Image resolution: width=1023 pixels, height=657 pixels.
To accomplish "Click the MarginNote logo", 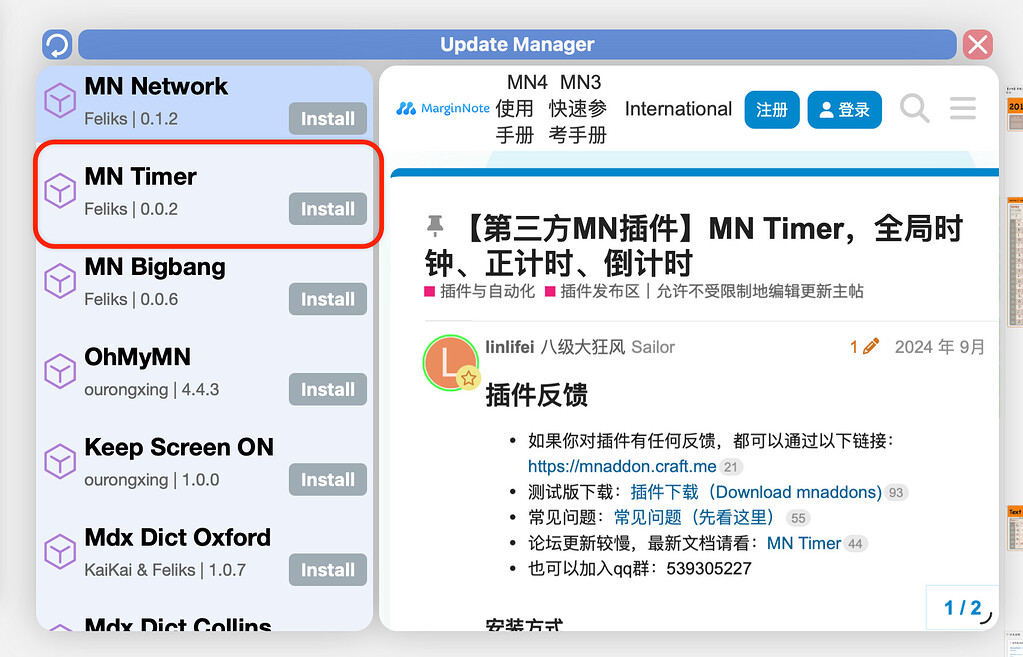I will coord(442,109).
